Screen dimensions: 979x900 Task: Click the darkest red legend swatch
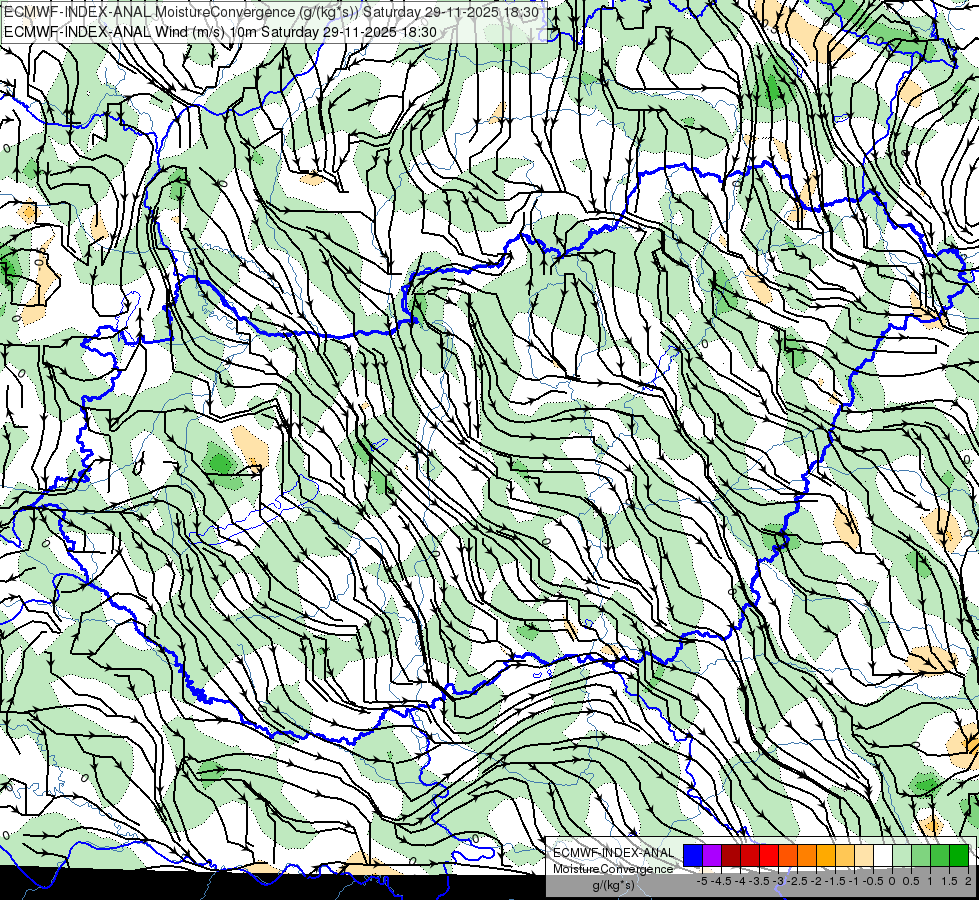731,855
